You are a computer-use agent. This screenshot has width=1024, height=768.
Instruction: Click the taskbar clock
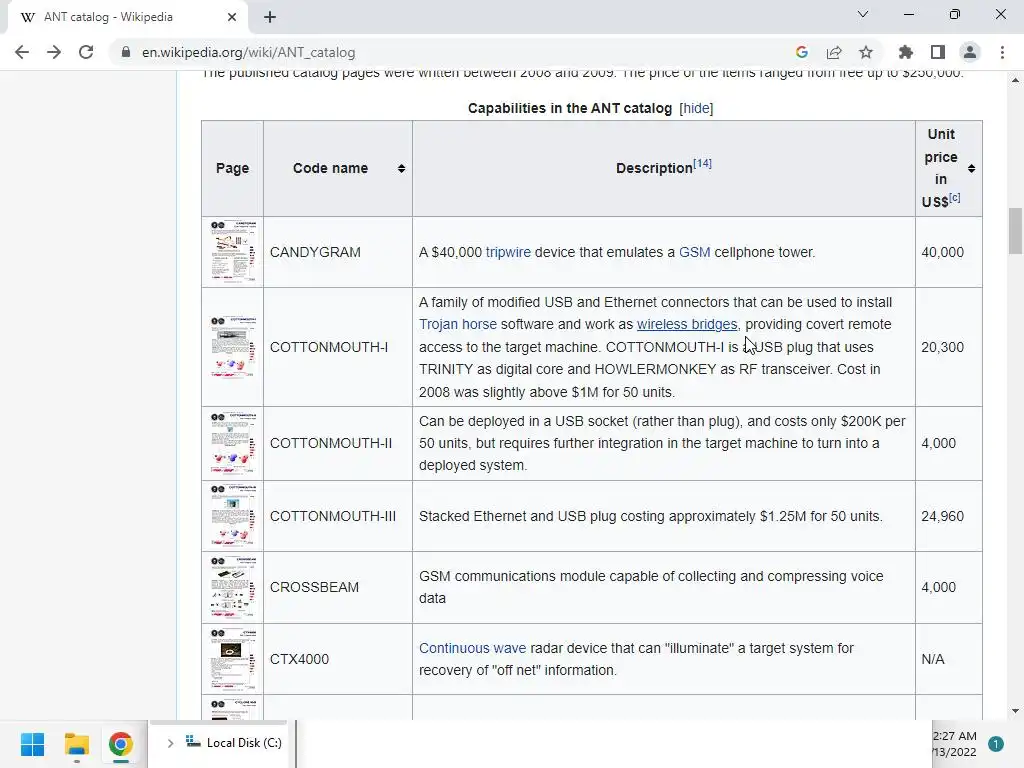click(x=955, y=744)
